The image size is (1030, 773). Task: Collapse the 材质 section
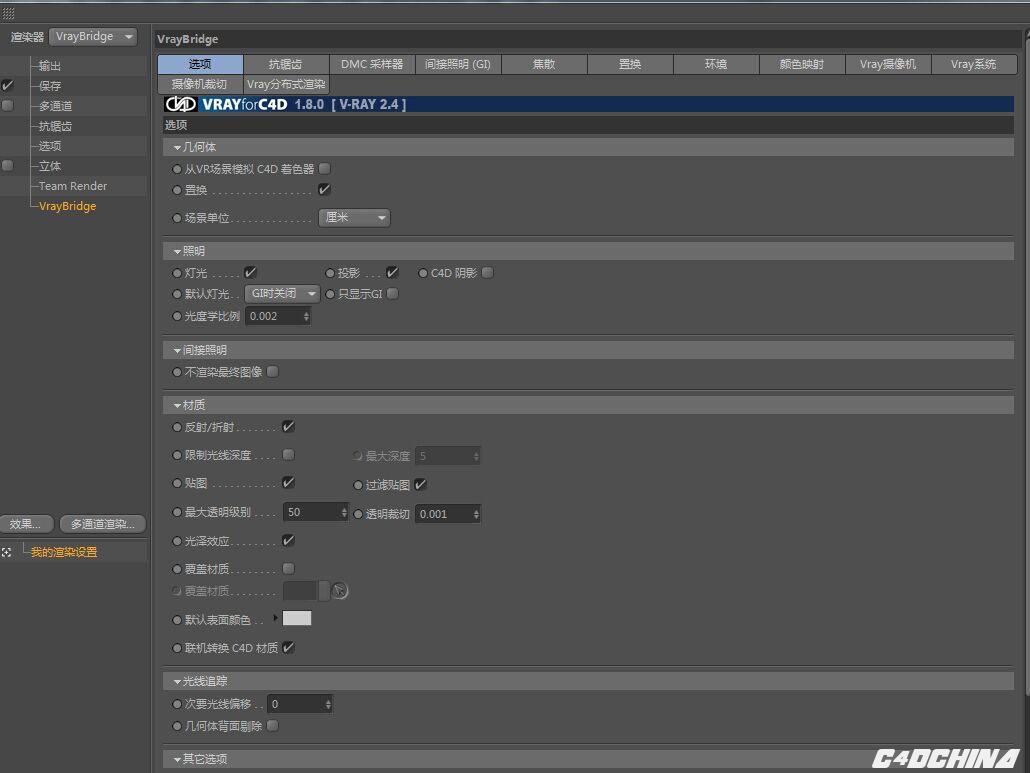pyautogui.click(x=177, y=406)
